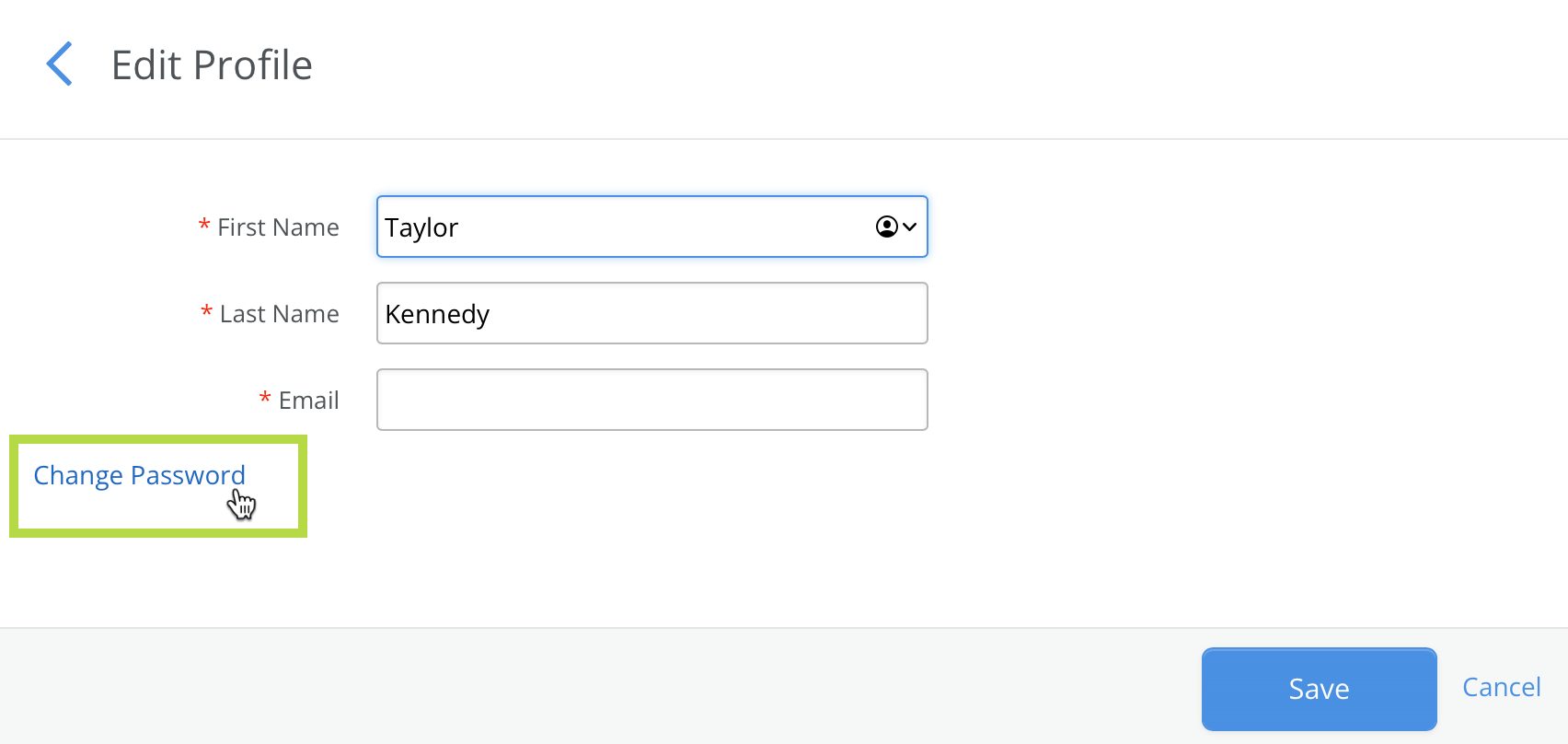
Task: Click into the empty Email field
Action: coord(651,400)
